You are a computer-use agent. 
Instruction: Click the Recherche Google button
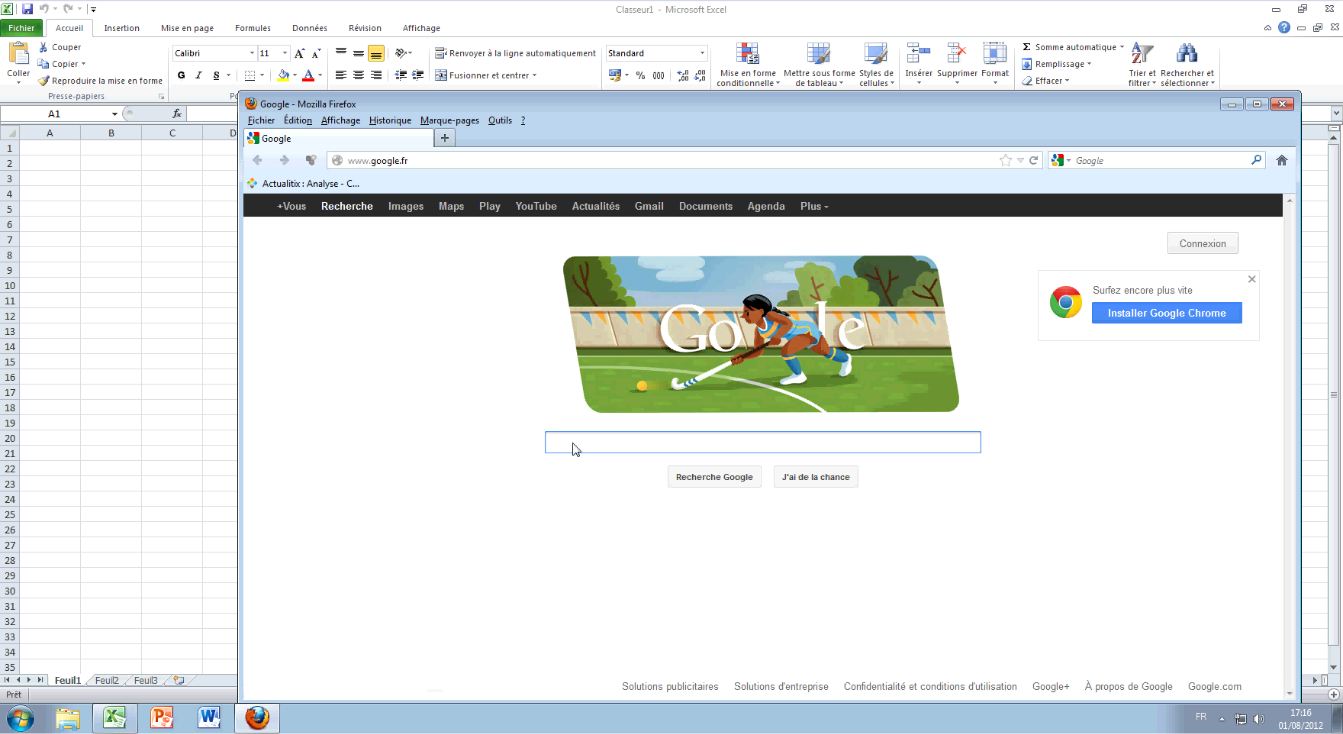[714, 477]
